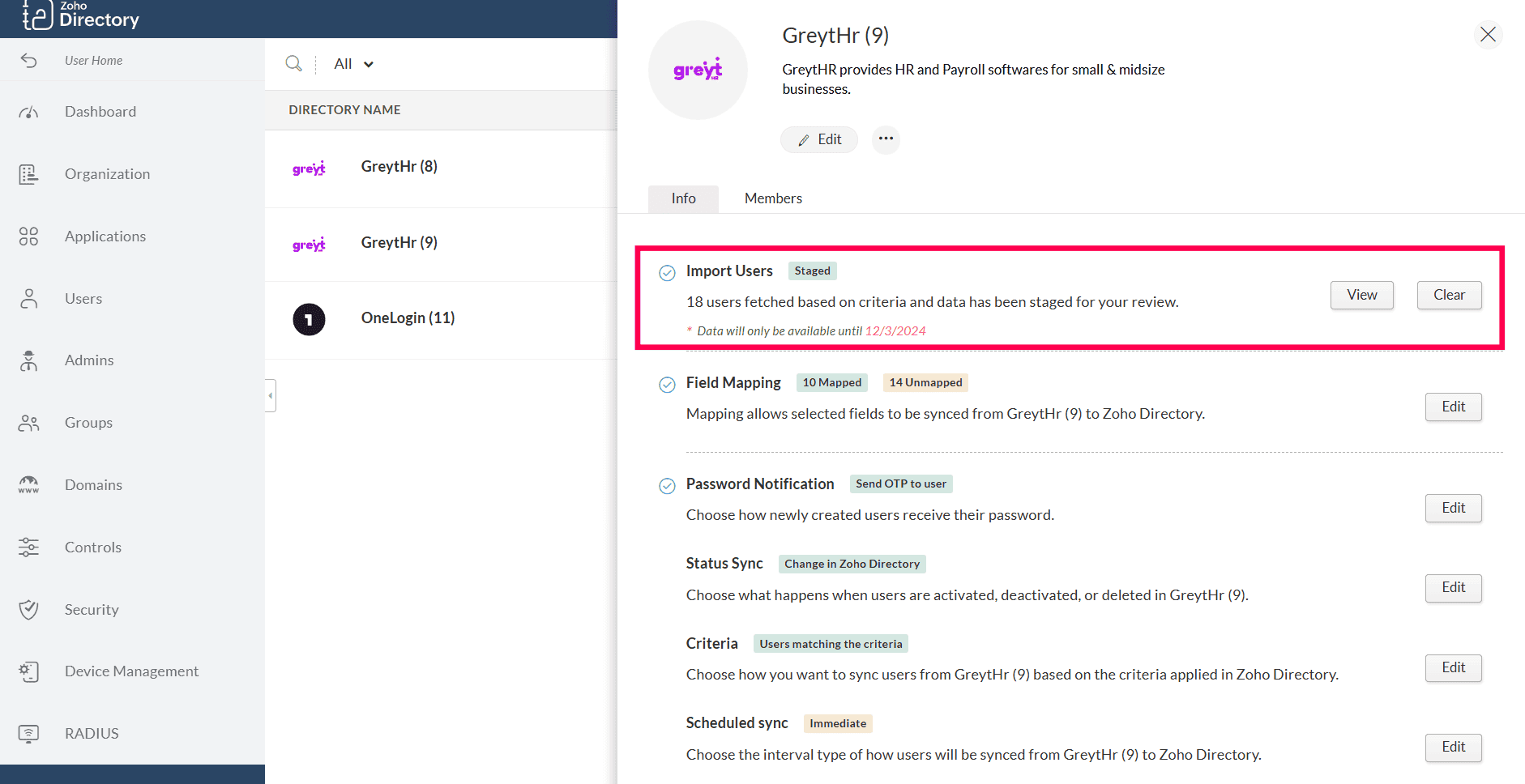Click the Change in Zoho Directory badge
Viewport: 1525px width, 784px height.
(852, 564)
